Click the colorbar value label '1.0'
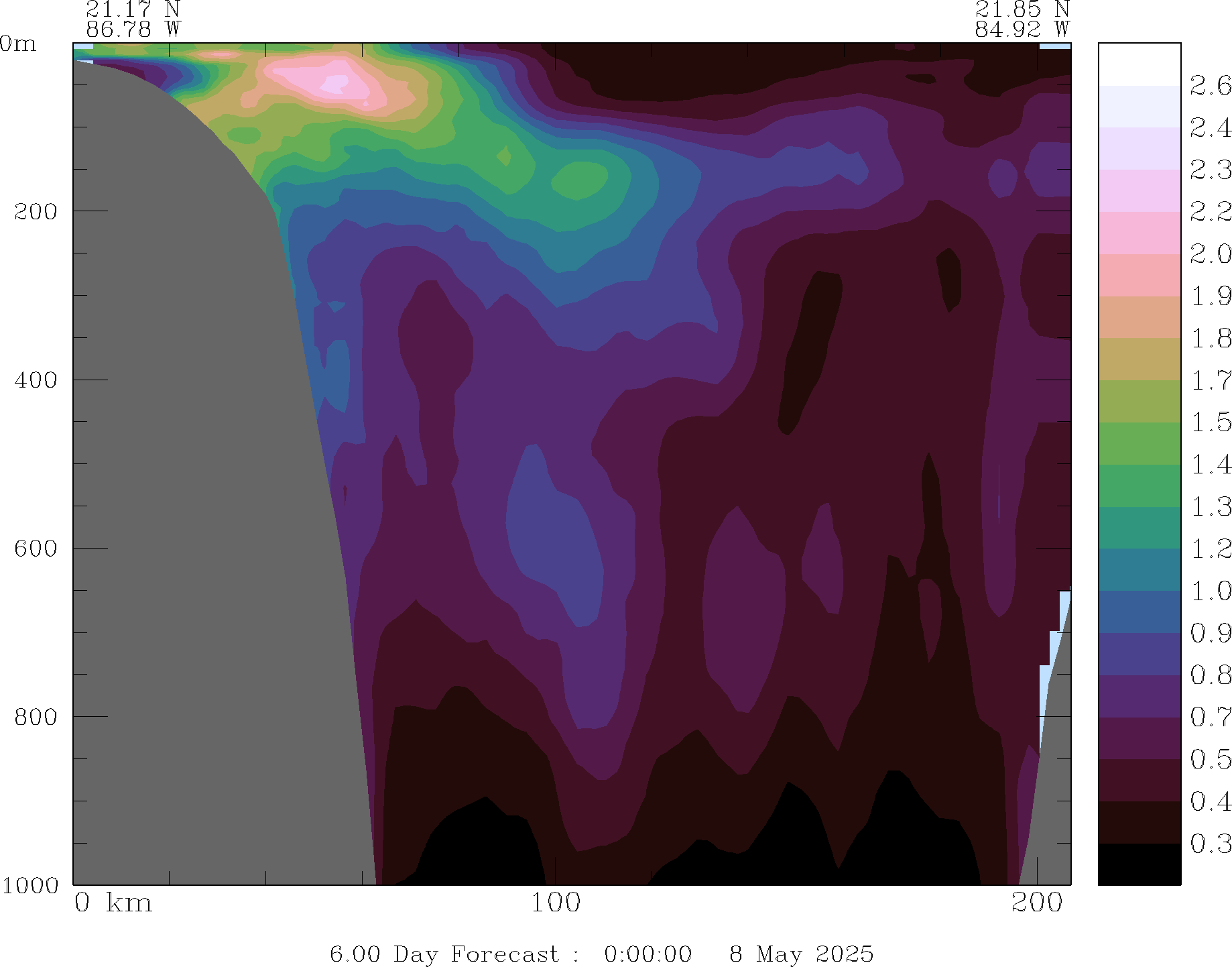Image resolution: width=1232 pixels, height=967 pixels. click(x=1211, y=591)
